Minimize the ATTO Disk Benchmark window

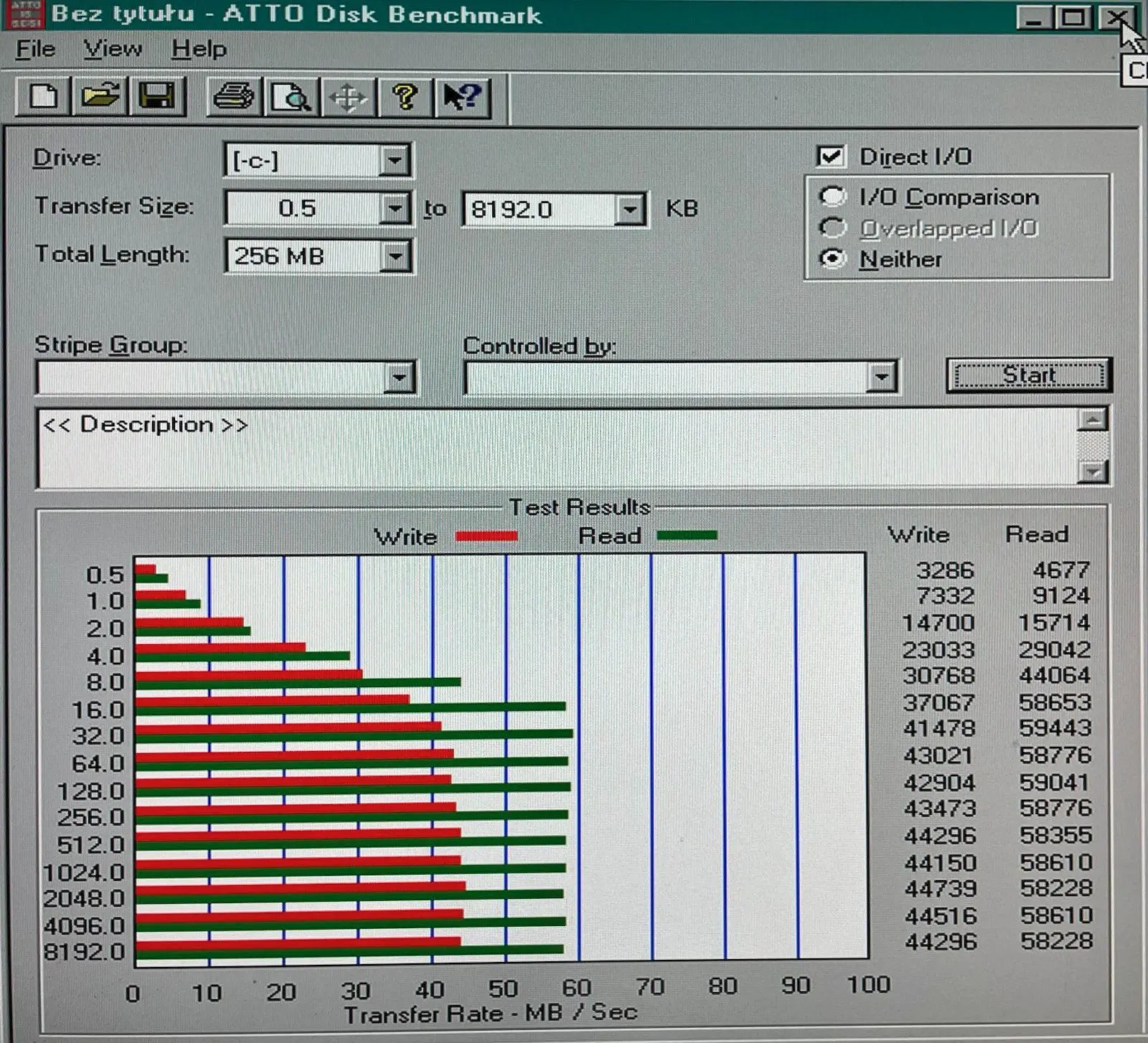point(1034,16)
